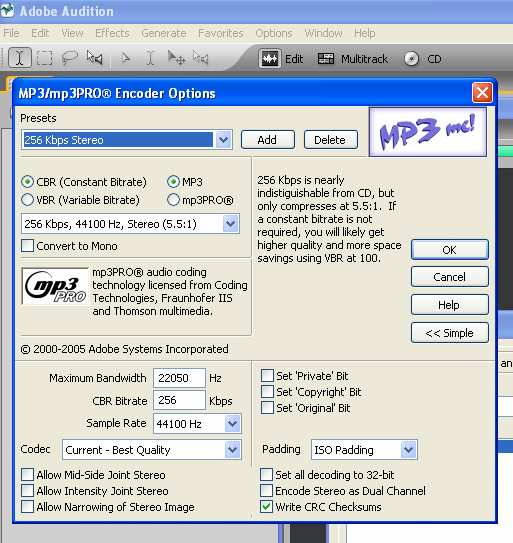Close the Encoder Options dialog
The image size is (513, 543).
pos(482,92)
